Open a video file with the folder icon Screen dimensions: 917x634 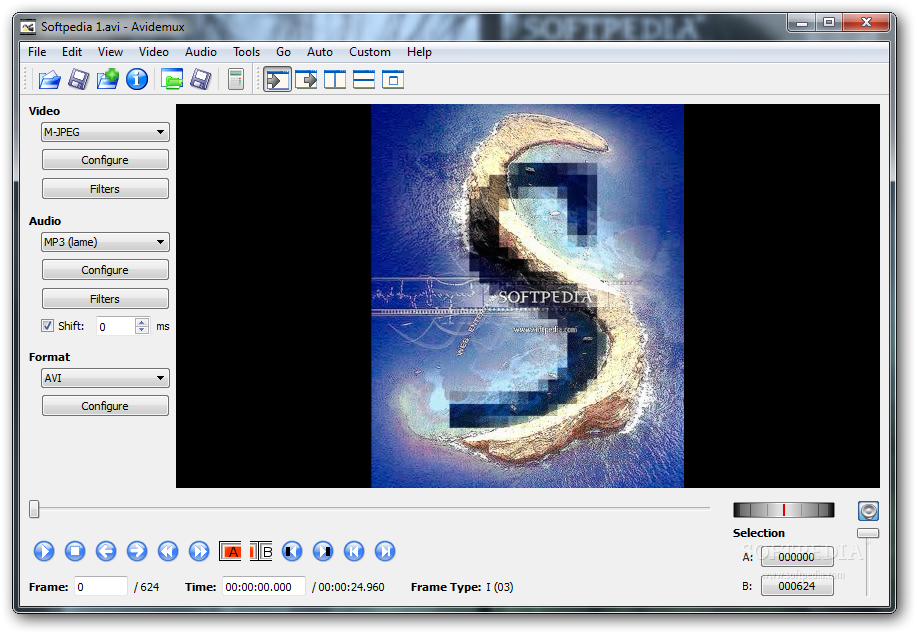click(50, 79)
